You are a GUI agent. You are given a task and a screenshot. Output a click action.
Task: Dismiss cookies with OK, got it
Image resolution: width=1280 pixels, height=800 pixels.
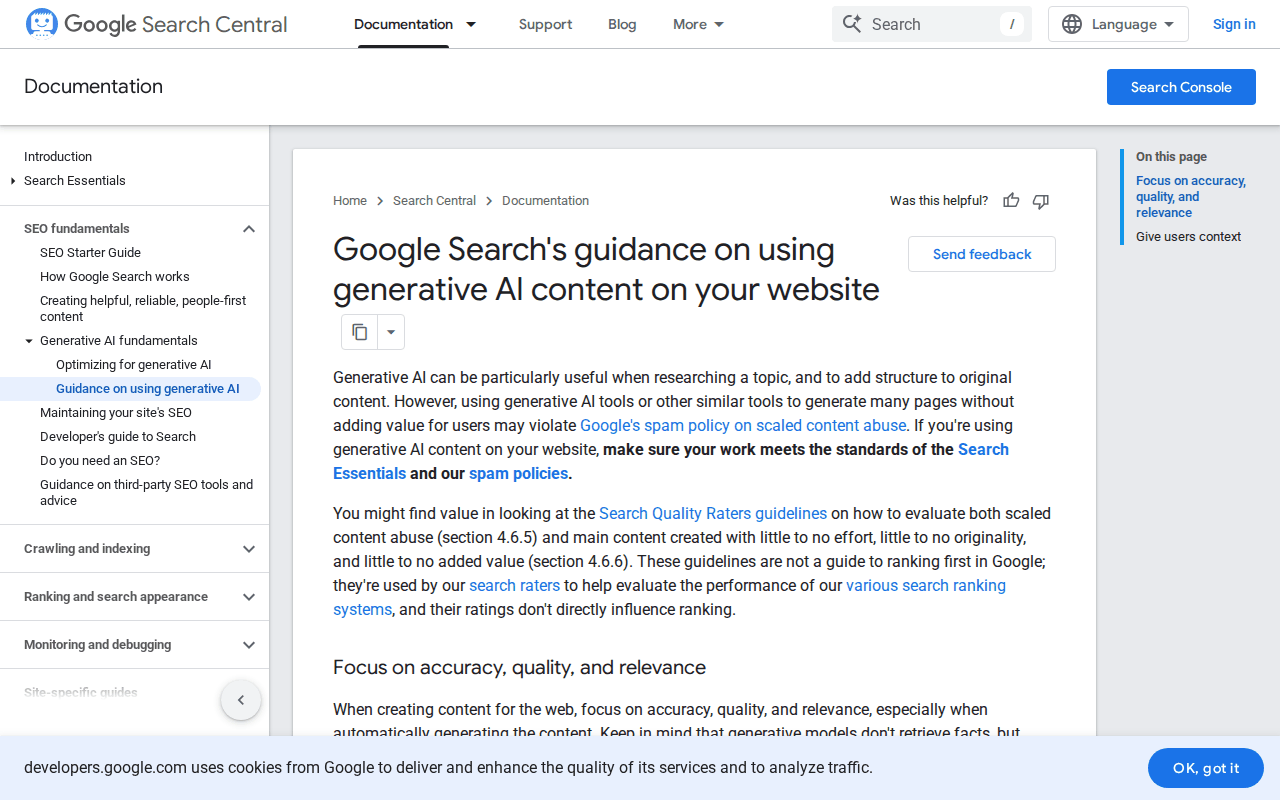1206,768
